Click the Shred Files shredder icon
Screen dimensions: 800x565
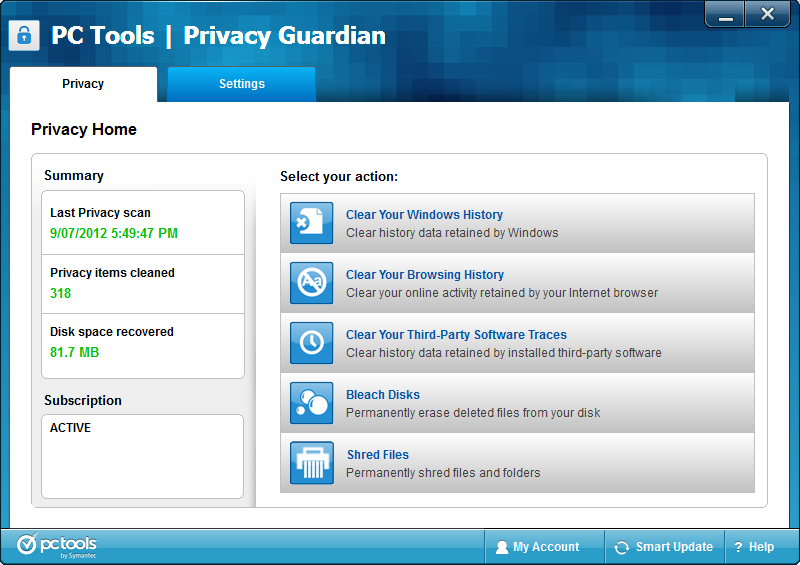(x=311, y=463)
